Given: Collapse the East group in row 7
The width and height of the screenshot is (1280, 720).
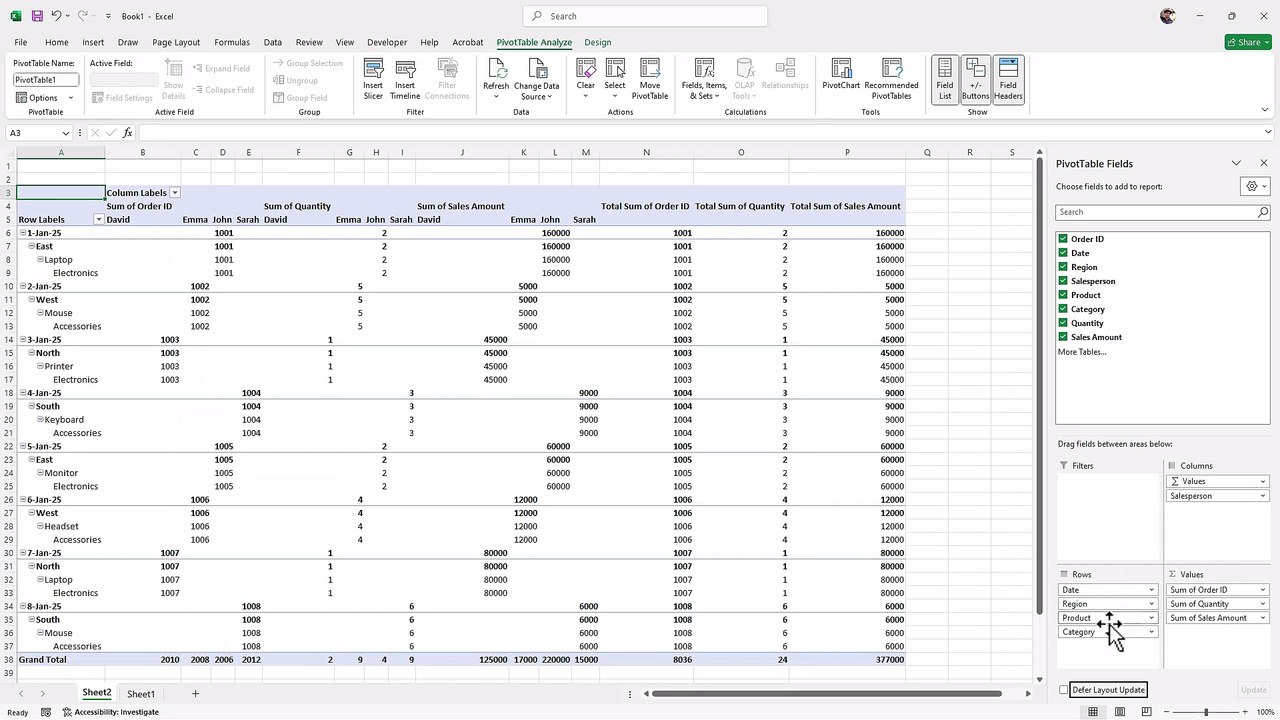Looking at the screenshot, I should (x=32, y=246).
